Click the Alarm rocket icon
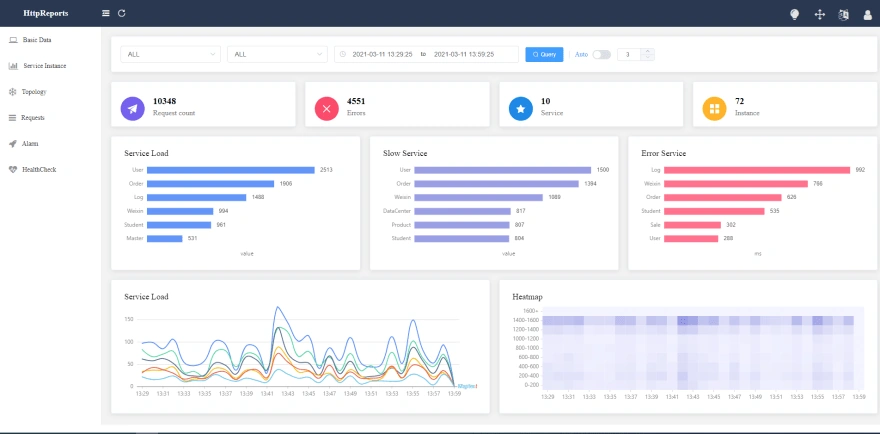This screenshot has height=434, width=880. 12,143
